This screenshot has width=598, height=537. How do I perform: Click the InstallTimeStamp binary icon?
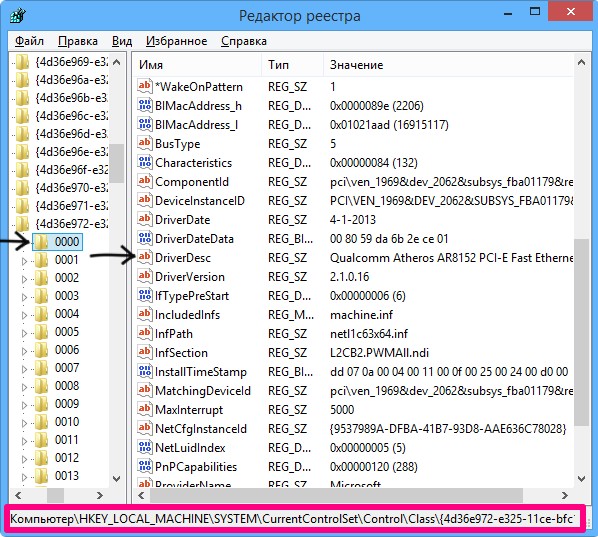tap(144, 371)
